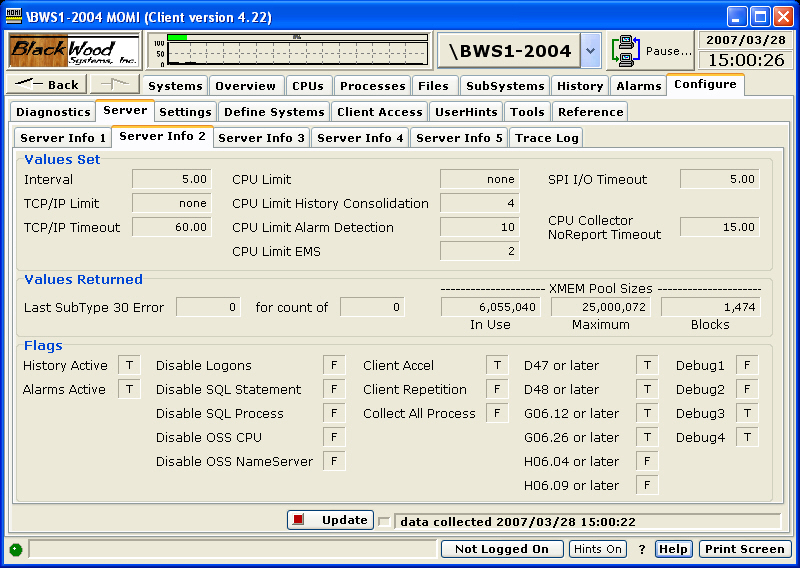Click the Disable Logons flag box
This screenshot has height=568, width=800.
pyautogui.click(x=334, y=365)
